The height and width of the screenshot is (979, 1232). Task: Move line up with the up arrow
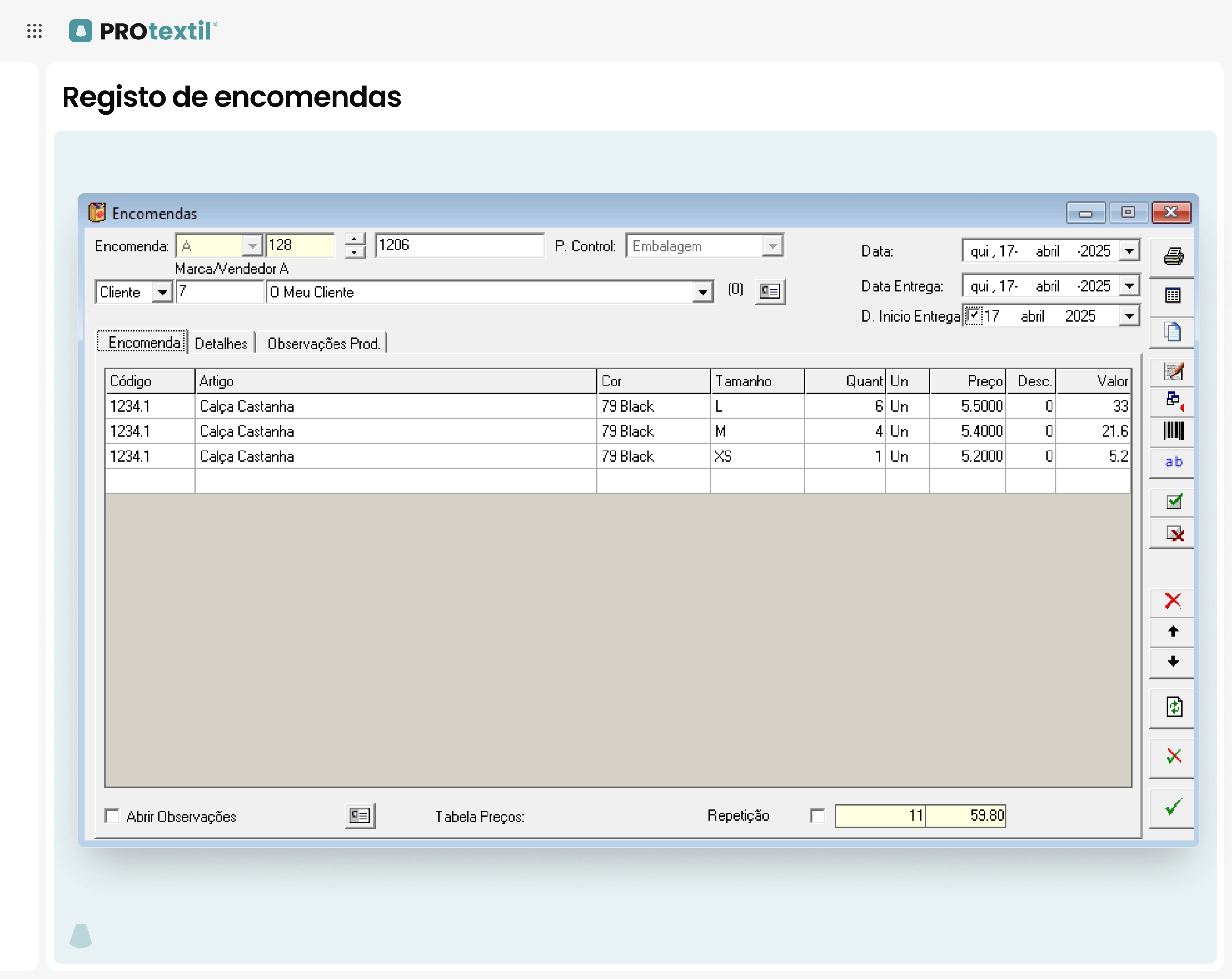click(1173, 631)
